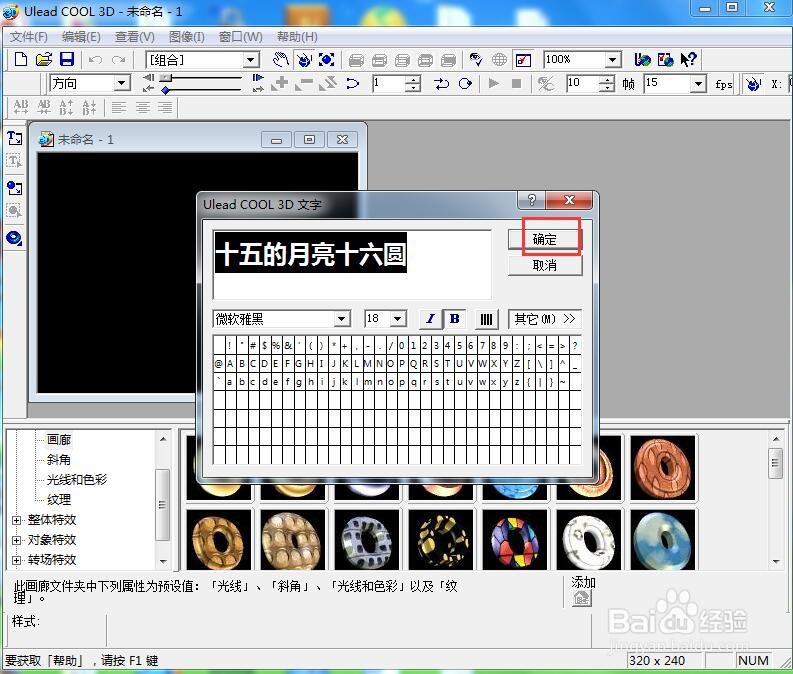The image size is (793, 674).
Task: Select 光线和色彩 in the effects tree
Action: pos(76,479)
